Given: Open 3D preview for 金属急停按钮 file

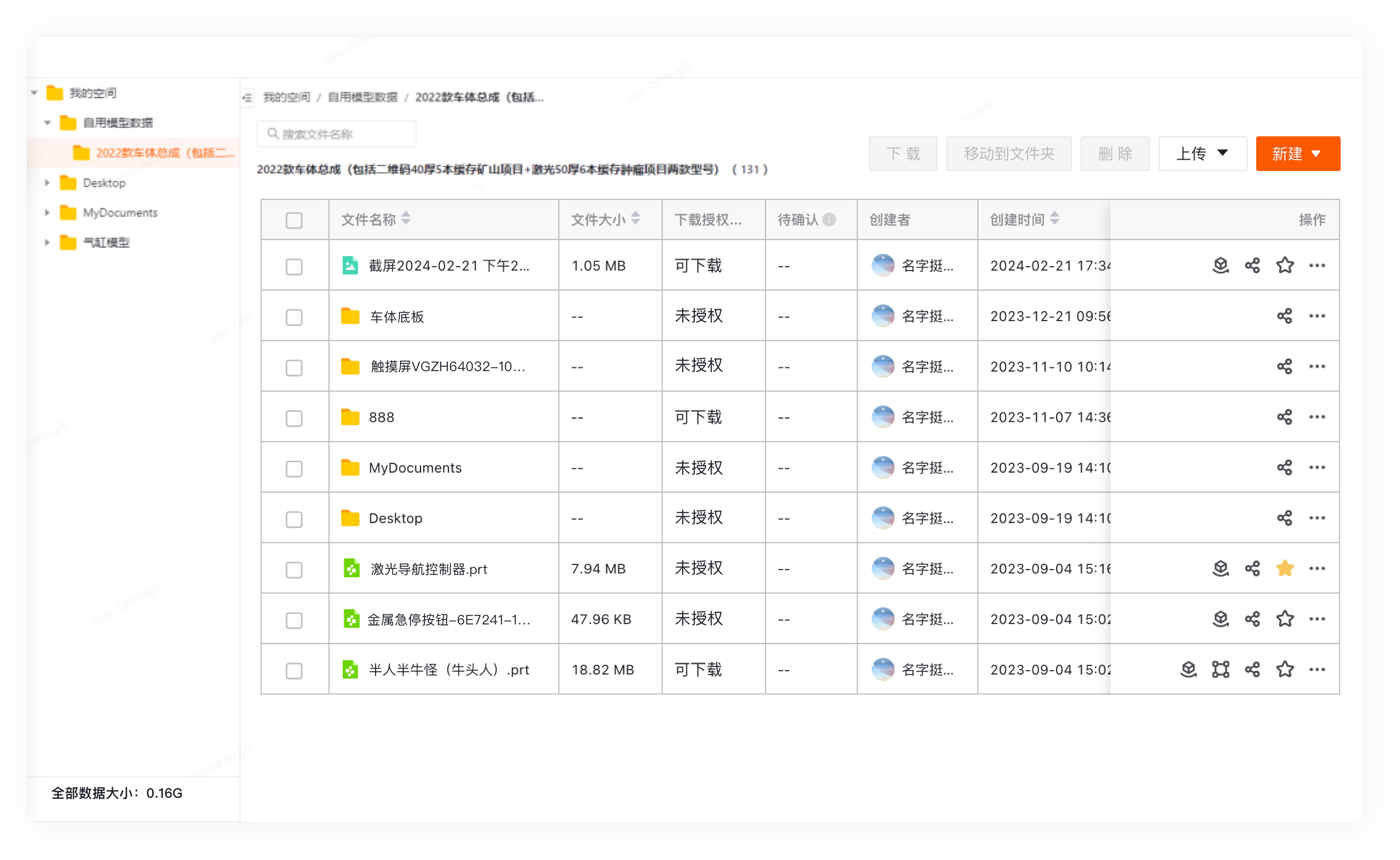Looking at the screenshot, I should coord(1221,619).
